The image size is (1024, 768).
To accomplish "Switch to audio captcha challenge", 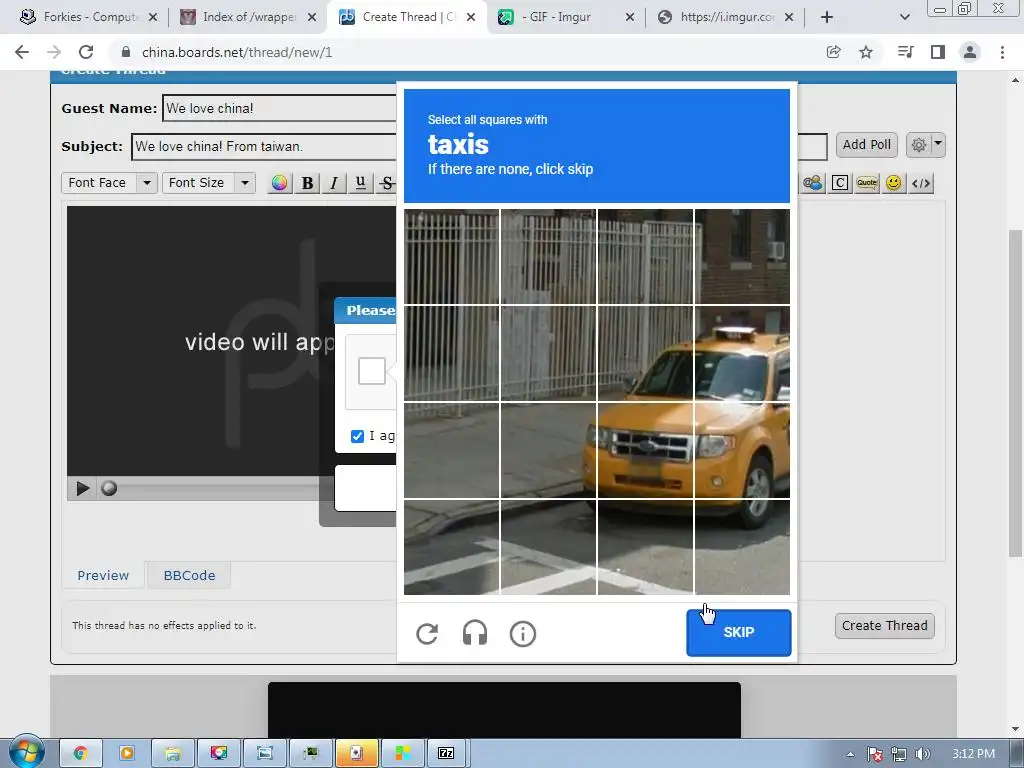I will tap(475, 633).
